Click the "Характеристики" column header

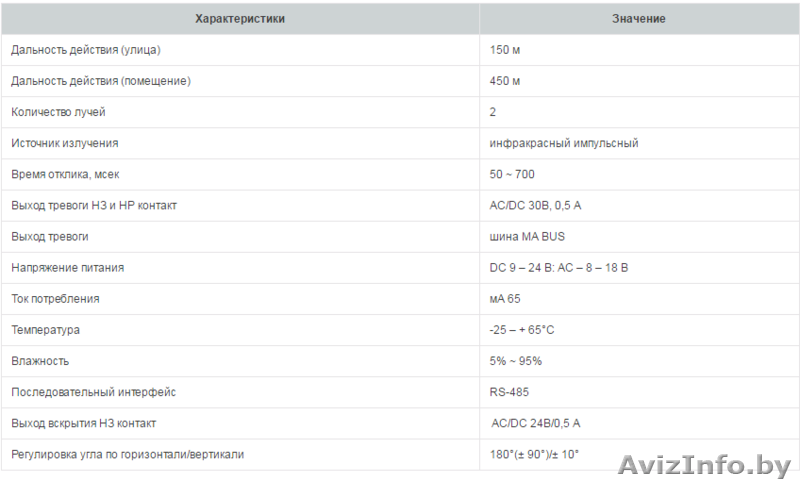(x=240, y=19)
